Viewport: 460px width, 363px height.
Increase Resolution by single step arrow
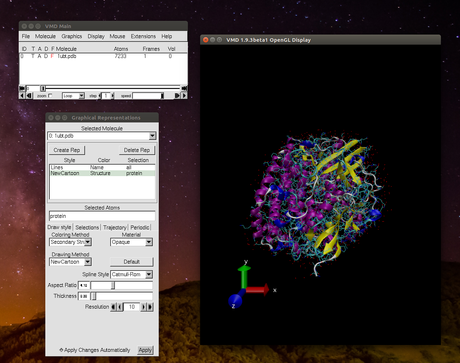[144, 307]
